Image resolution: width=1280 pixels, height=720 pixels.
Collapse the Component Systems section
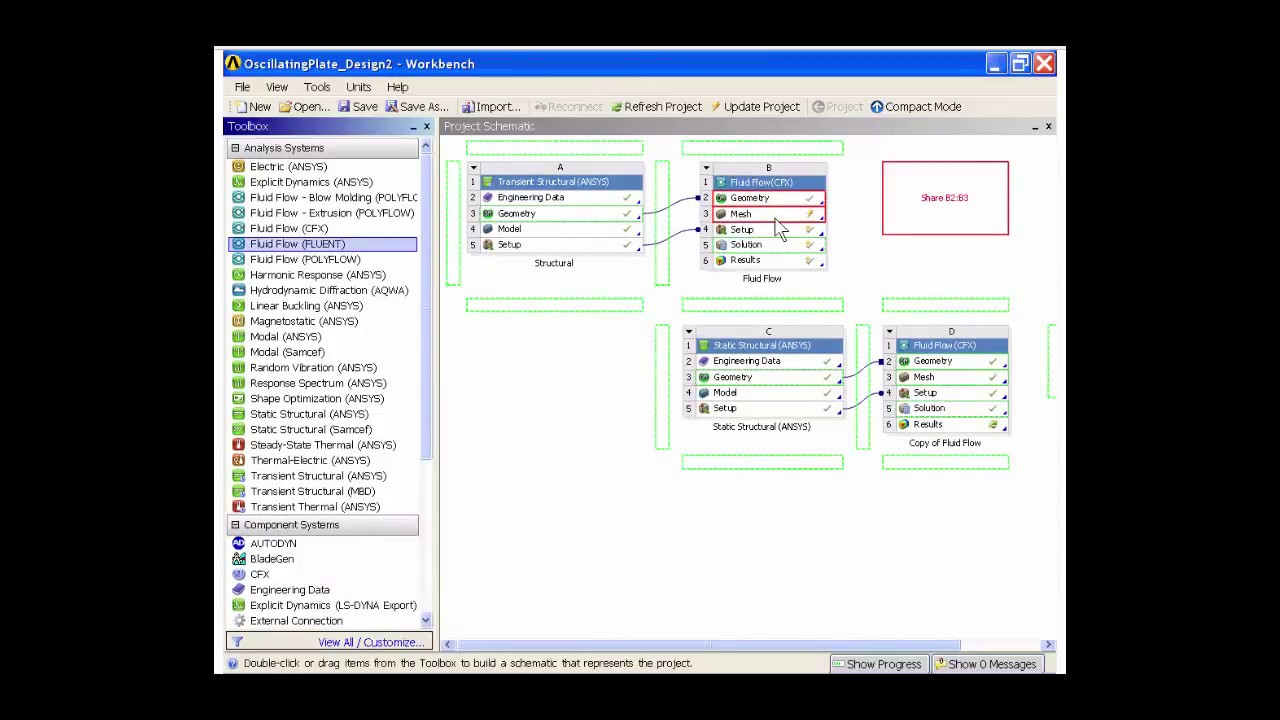[x=235, y=525]
